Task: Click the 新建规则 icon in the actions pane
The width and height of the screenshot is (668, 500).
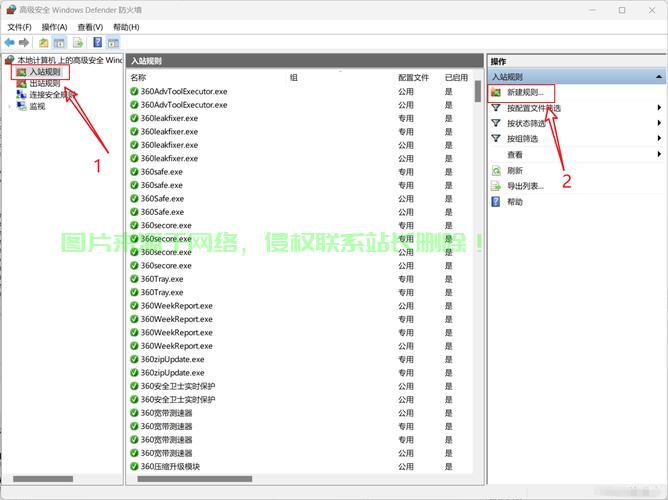Action: pos(496,92)
